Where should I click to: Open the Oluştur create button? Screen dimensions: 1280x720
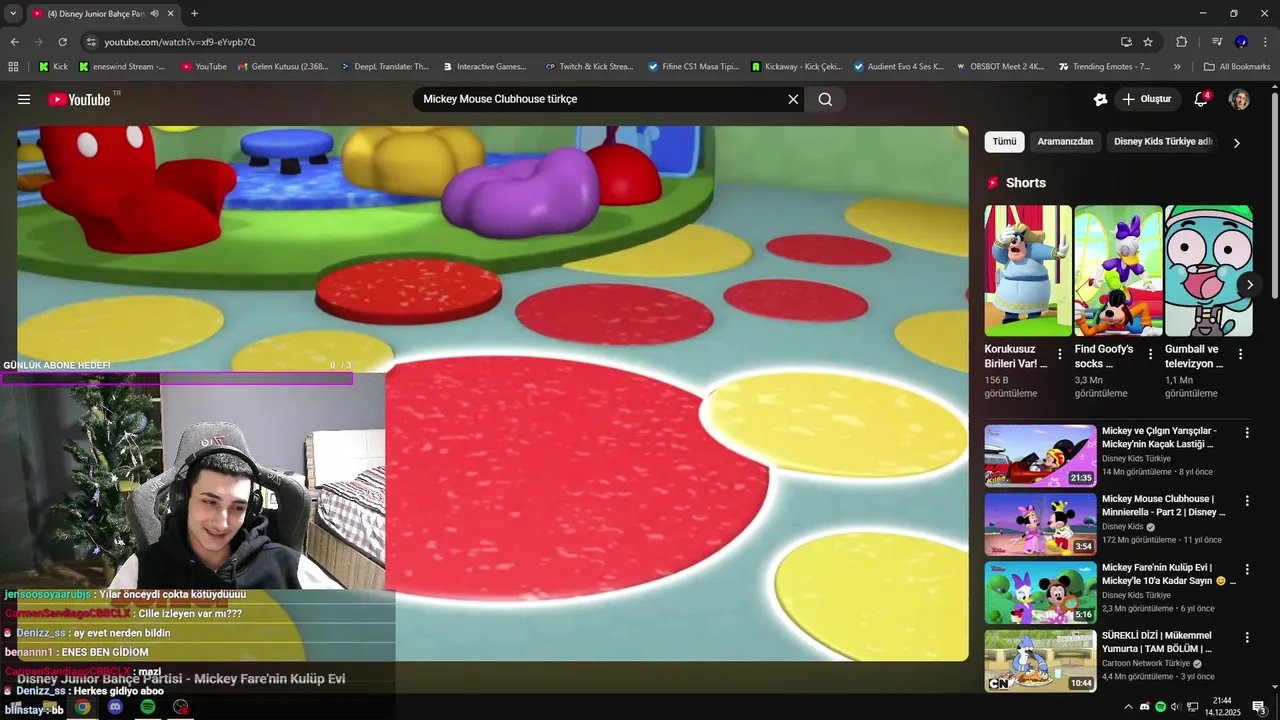pyautogui.click(x=1146, y=99)
